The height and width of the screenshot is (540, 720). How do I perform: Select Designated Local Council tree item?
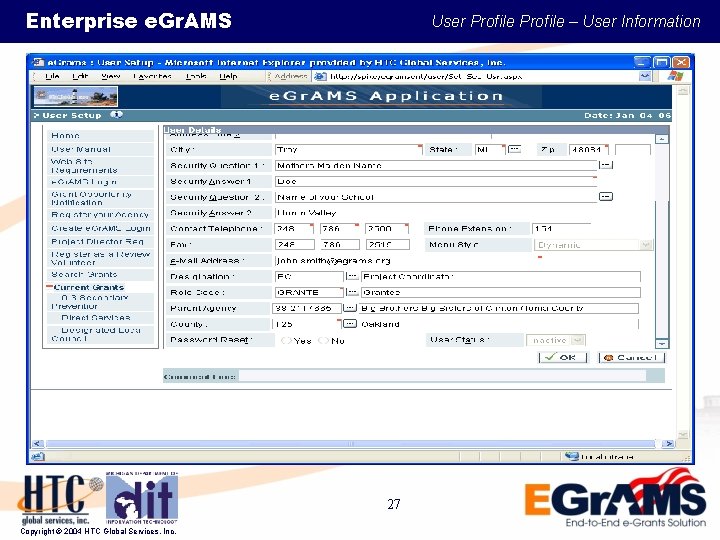96,334
